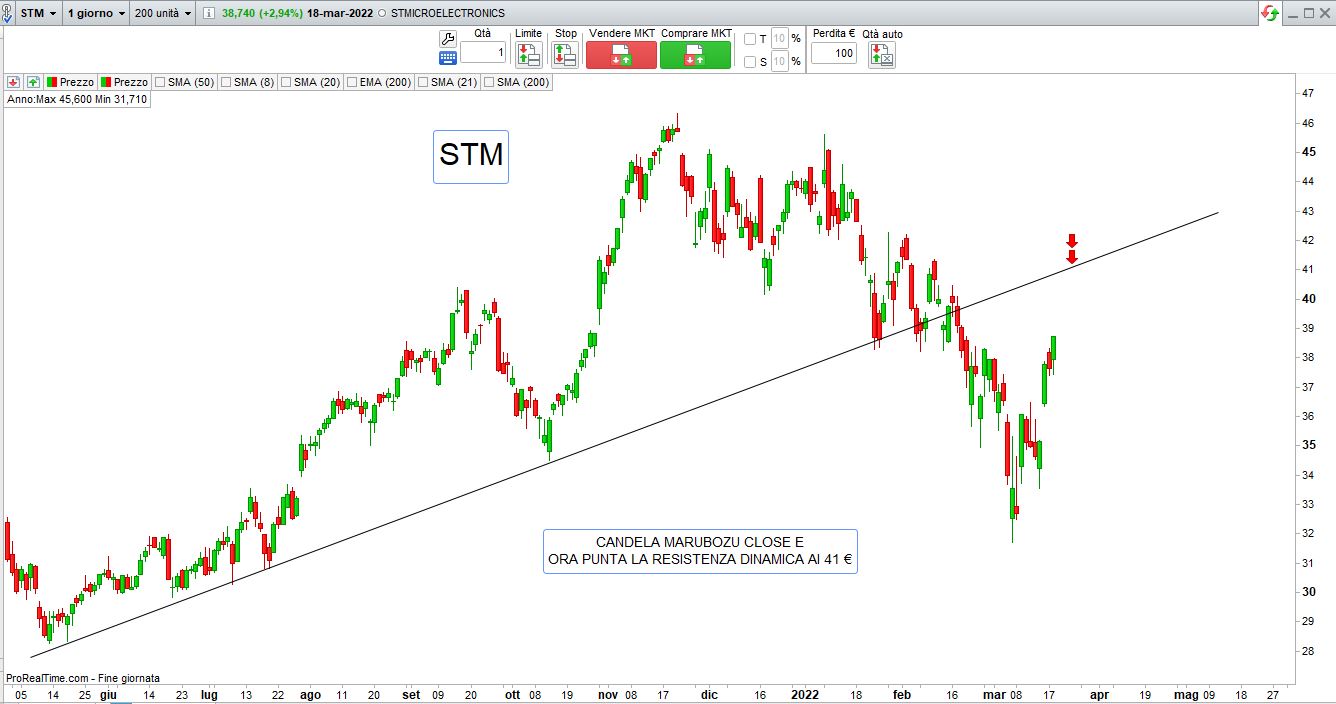Click the S percent value field

[x=780, y=62]
